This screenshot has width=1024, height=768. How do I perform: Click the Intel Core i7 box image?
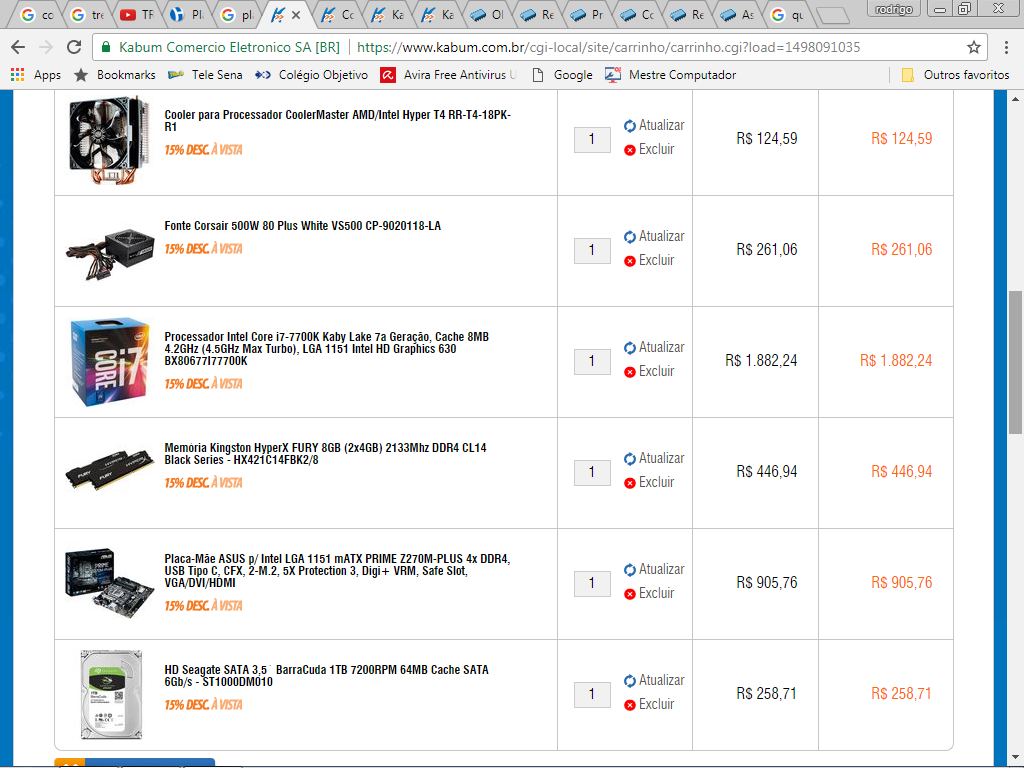pyautogui.click(x=109, y=362)
